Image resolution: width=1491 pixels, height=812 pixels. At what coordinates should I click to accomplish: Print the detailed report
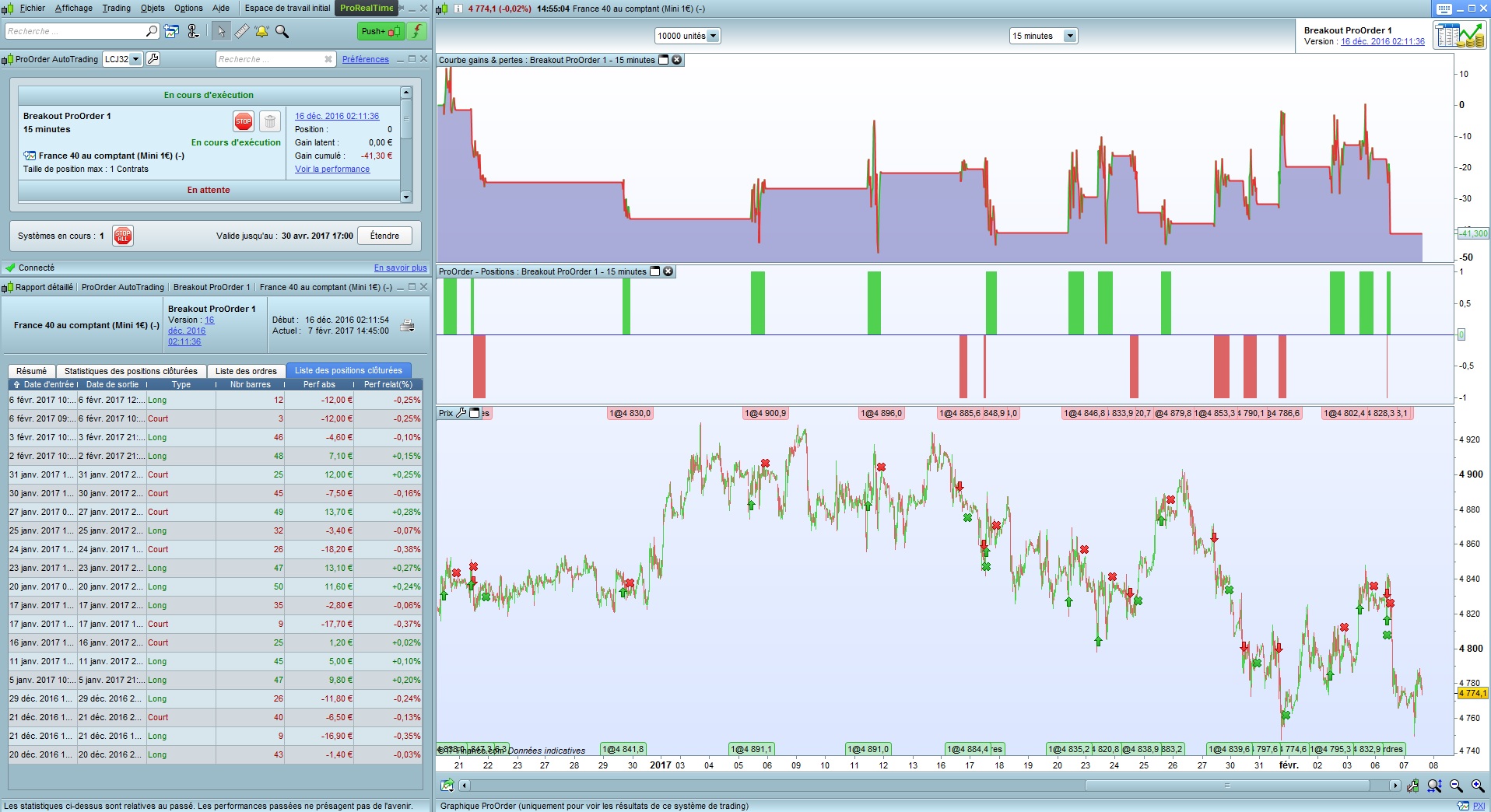click(x=407, y=326)
